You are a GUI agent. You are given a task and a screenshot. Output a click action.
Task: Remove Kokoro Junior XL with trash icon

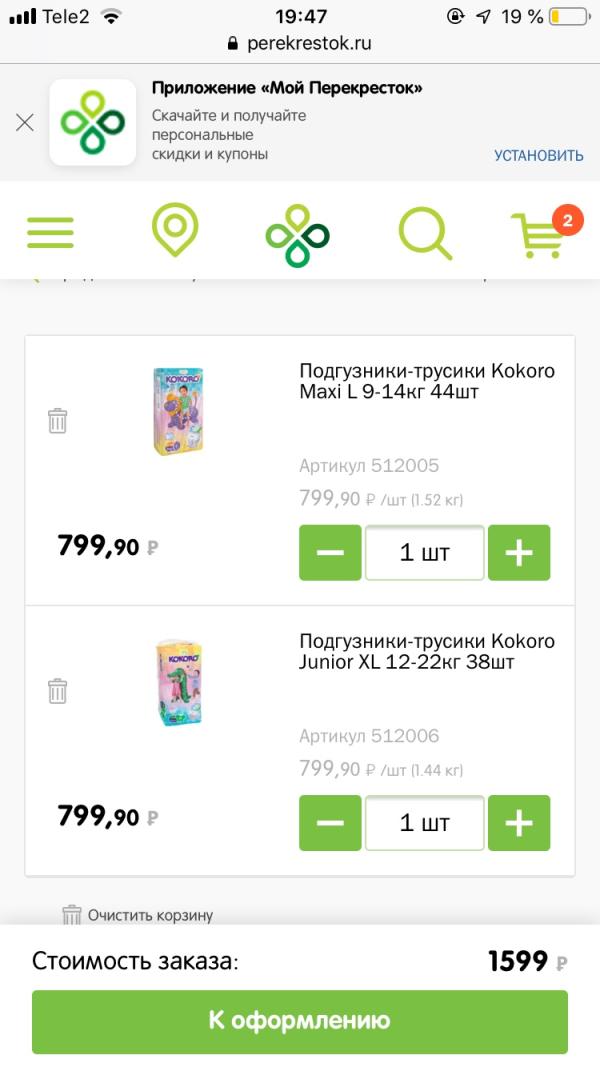(x=58, y=690)
